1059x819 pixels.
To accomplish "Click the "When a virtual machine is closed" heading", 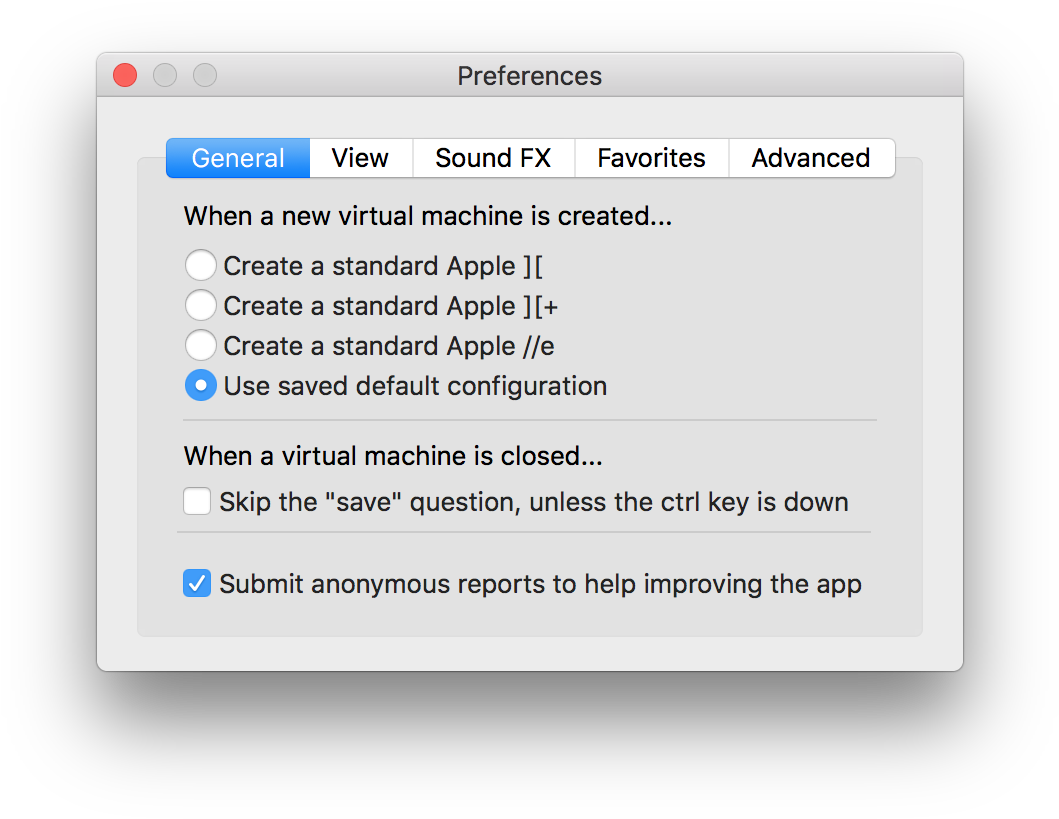I will pos(393,456).
